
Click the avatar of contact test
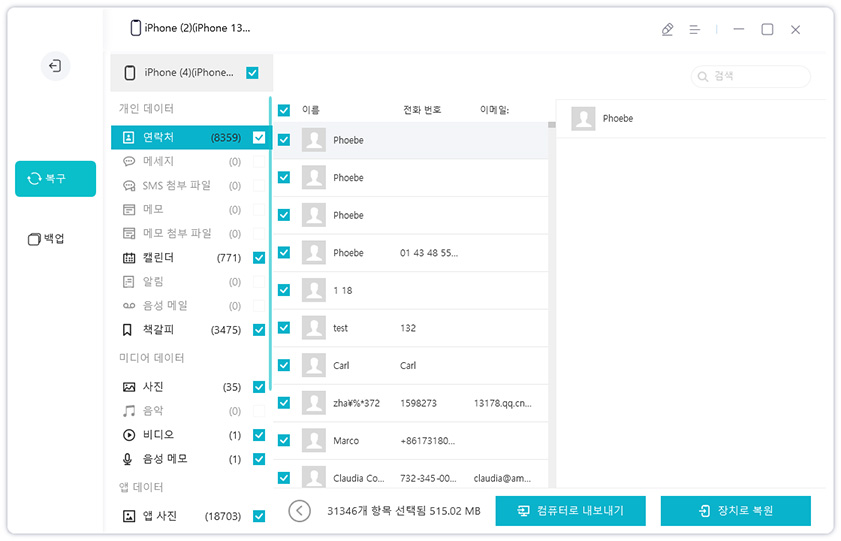314,328
